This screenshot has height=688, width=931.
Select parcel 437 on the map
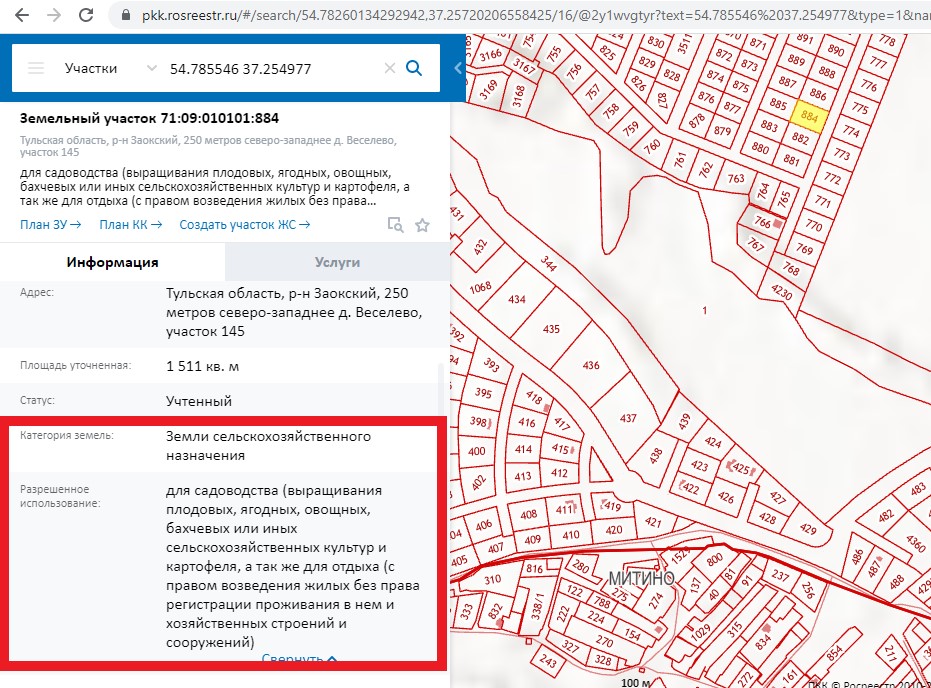pyautogui.click(x=628, y=417)
